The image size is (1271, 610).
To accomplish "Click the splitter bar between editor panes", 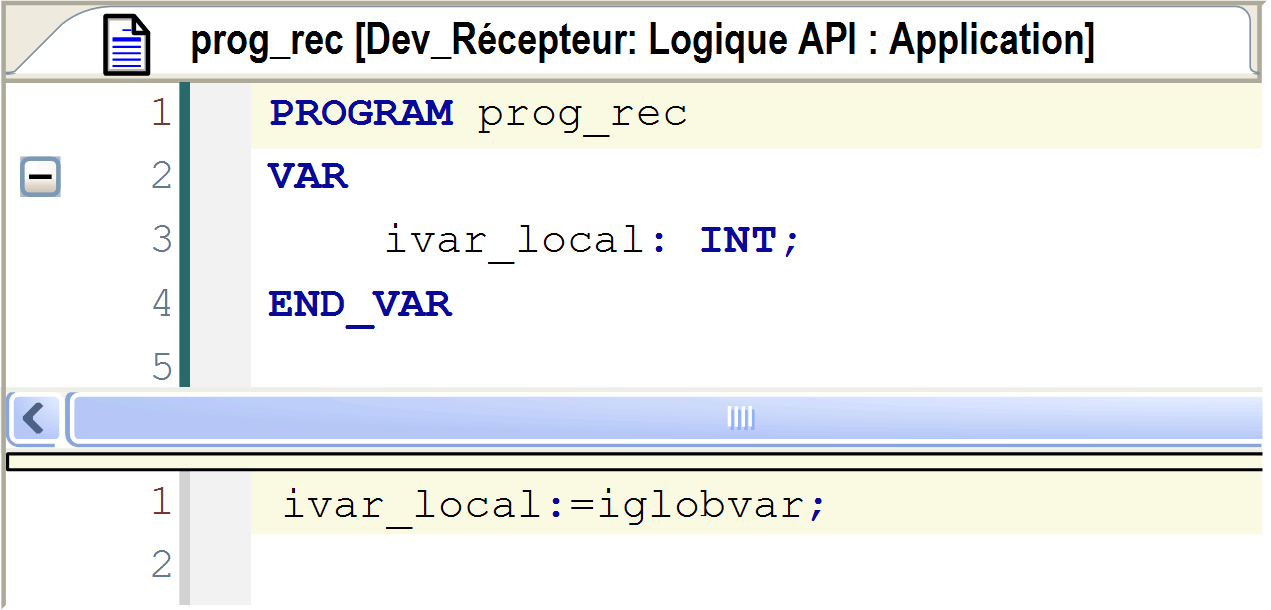I will (635, 461).
